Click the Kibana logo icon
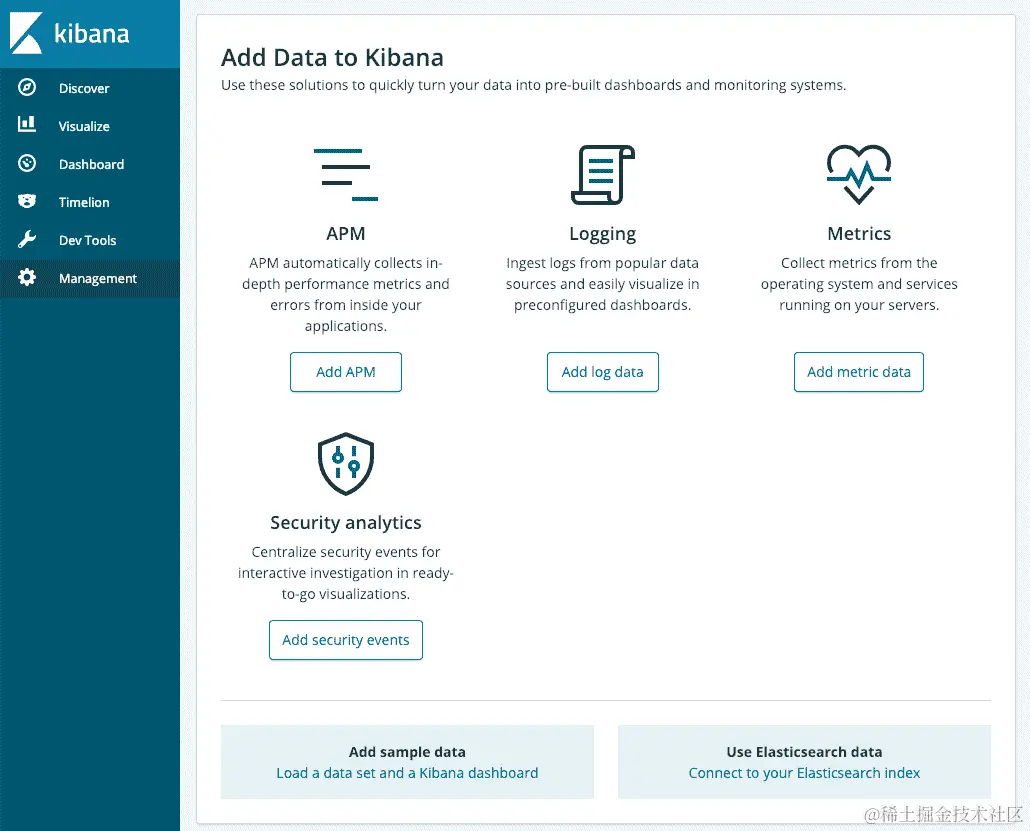This screenshot has width=1030, height=831. pos(26,33)
